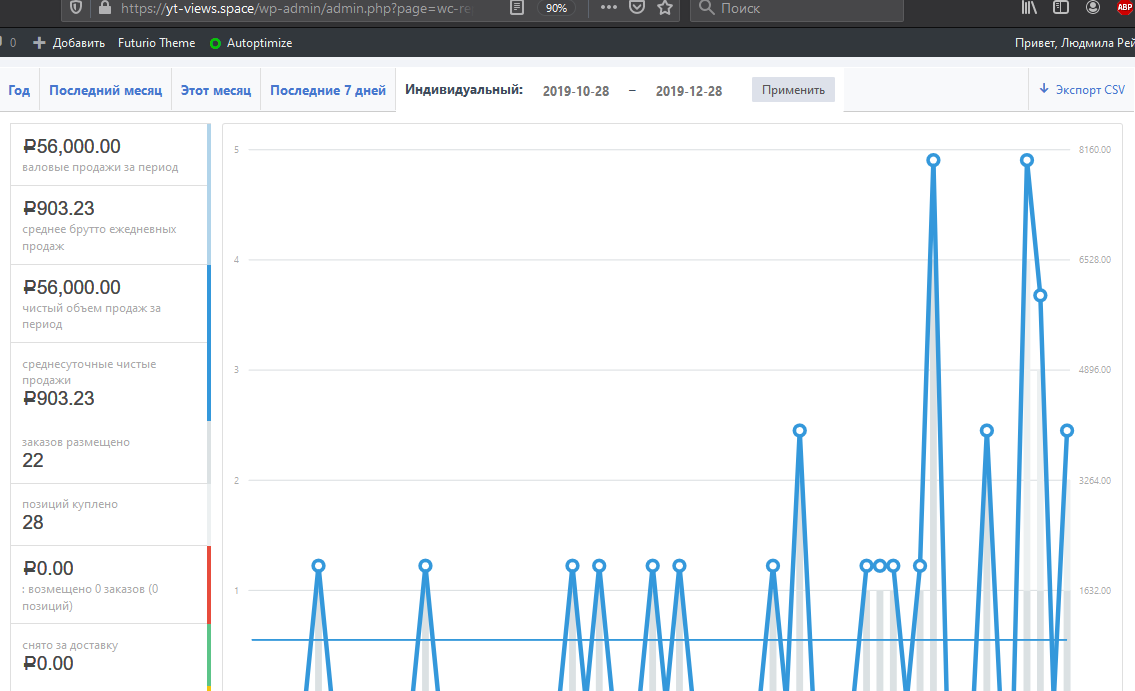Switch to the Этот месяц tab
Viewport: 1135px width, 691px height.
[x=216, y=90]
